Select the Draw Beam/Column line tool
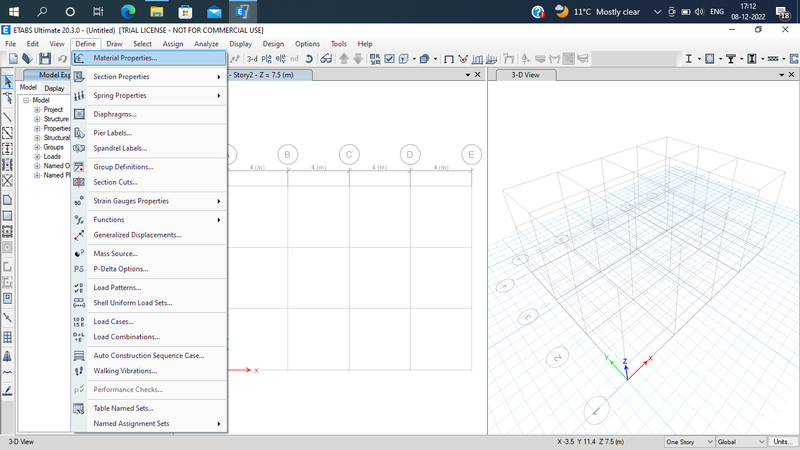 pos(8,117)
